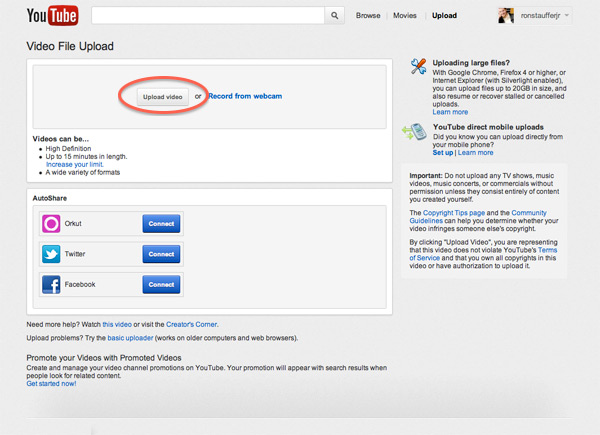Open the Terms of Service link
Viewport: 600px width, 435px height.
tap(484, 254)
